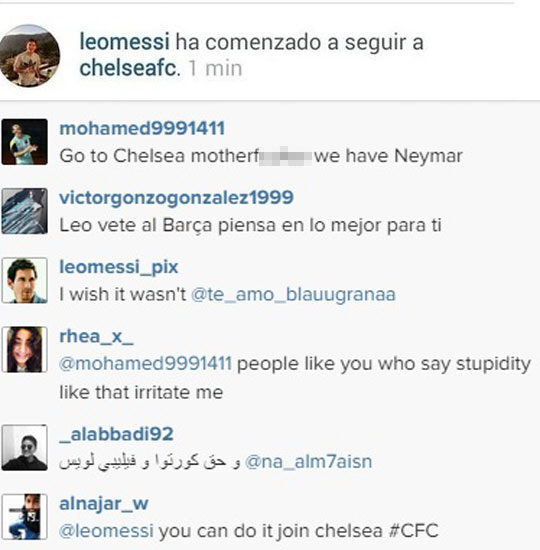Click the @leomessi mention in last comment

point(106,531)
